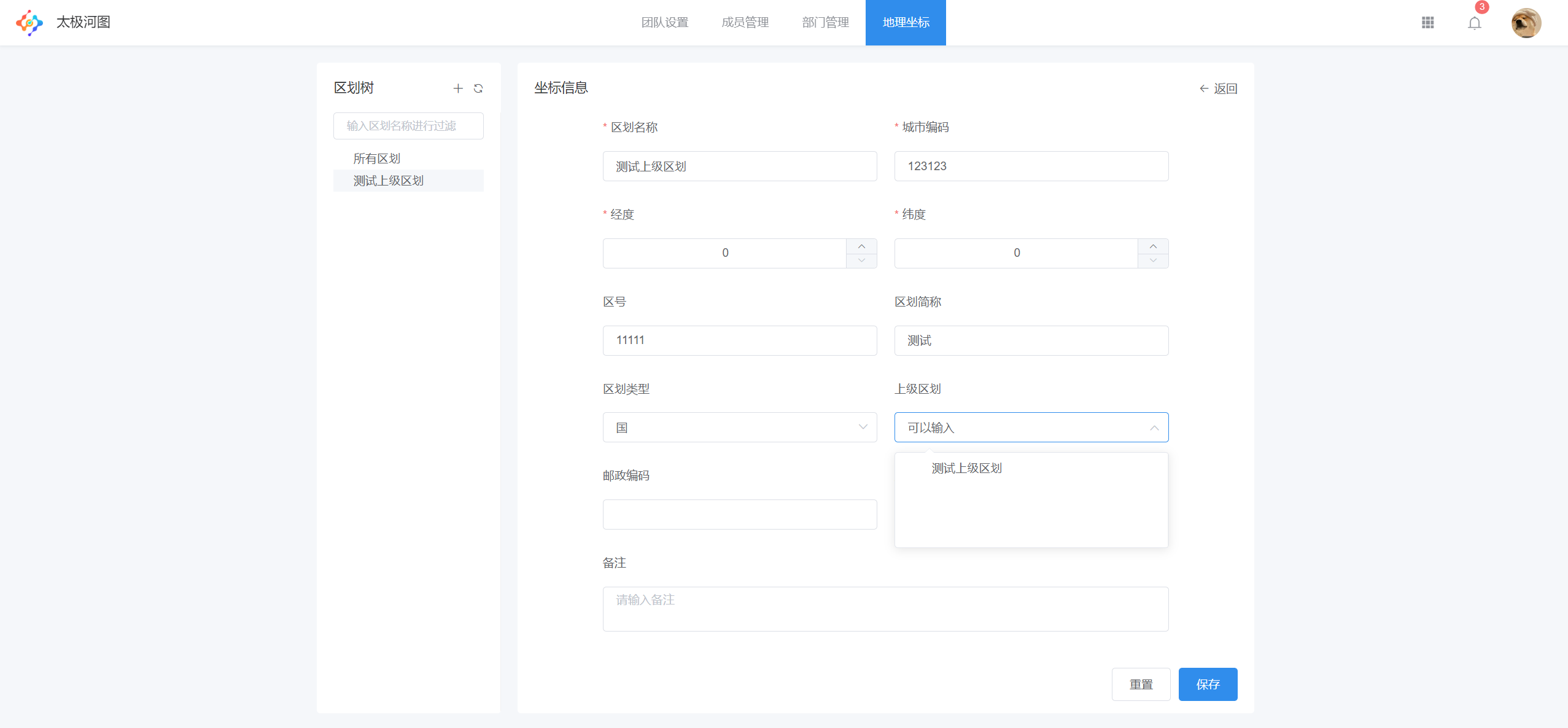Click the 区划名称 input field
The width and height of the screenshot is (1568, 728).
pyautogui.click(x=740, y=166)
